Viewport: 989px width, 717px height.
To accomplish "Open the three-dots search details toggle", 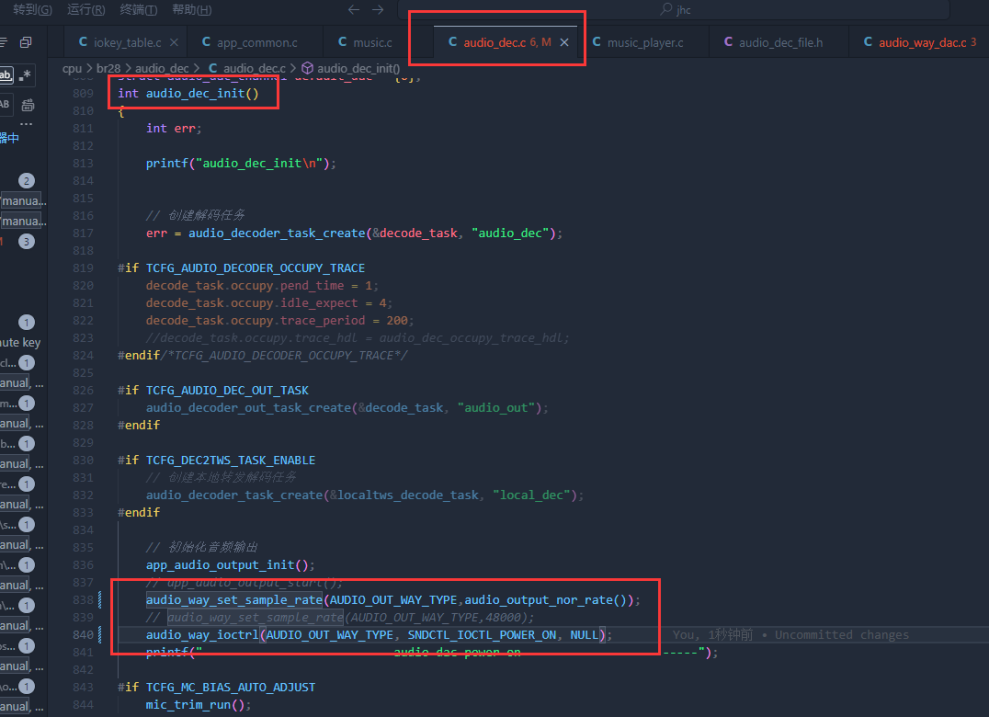I will [x=26, y=124].
